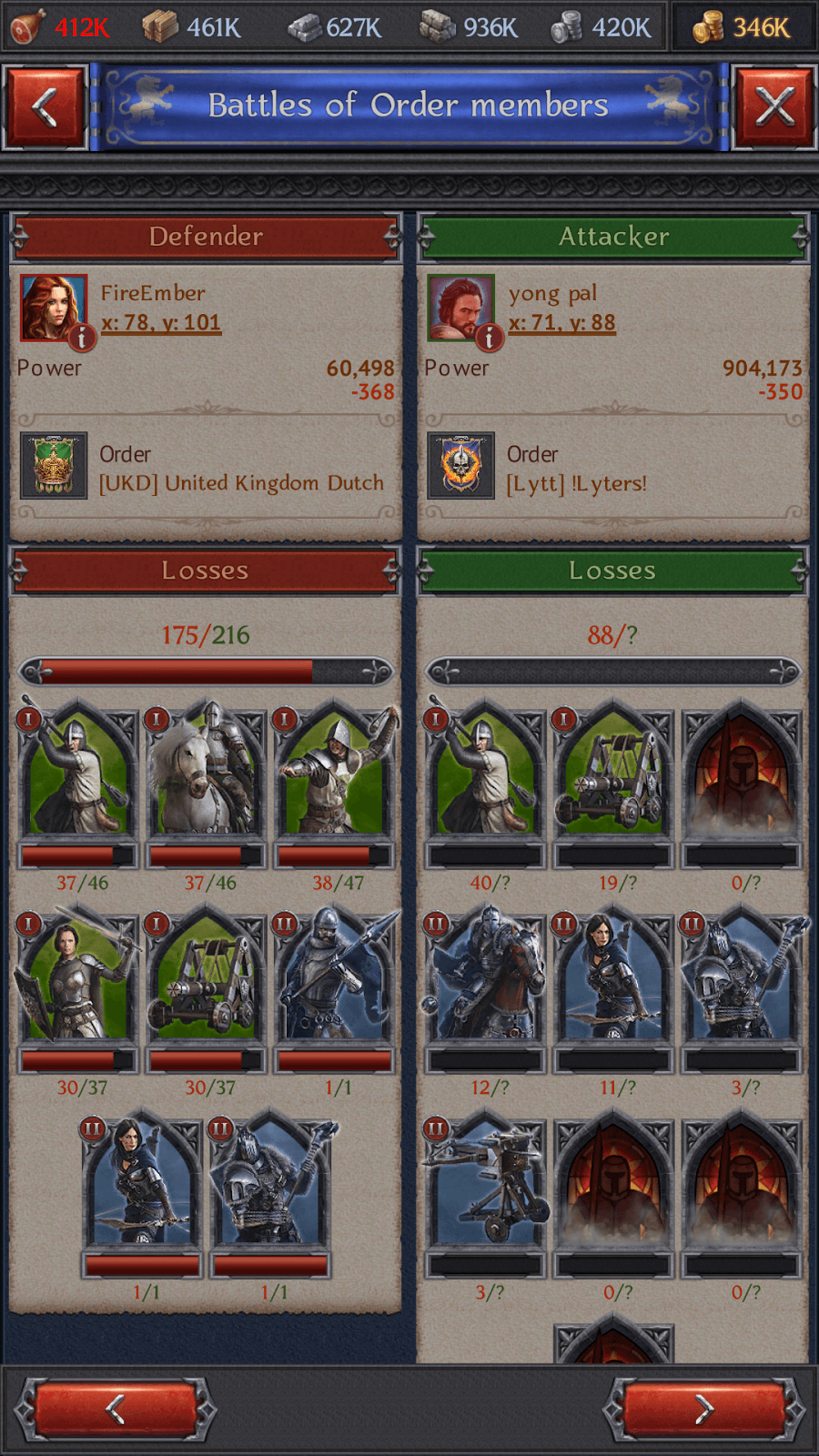The image size is (819, 1456).
Task: Select attacker's tier II ballista with 3/? losses
Action: [x=486, y=1179]
